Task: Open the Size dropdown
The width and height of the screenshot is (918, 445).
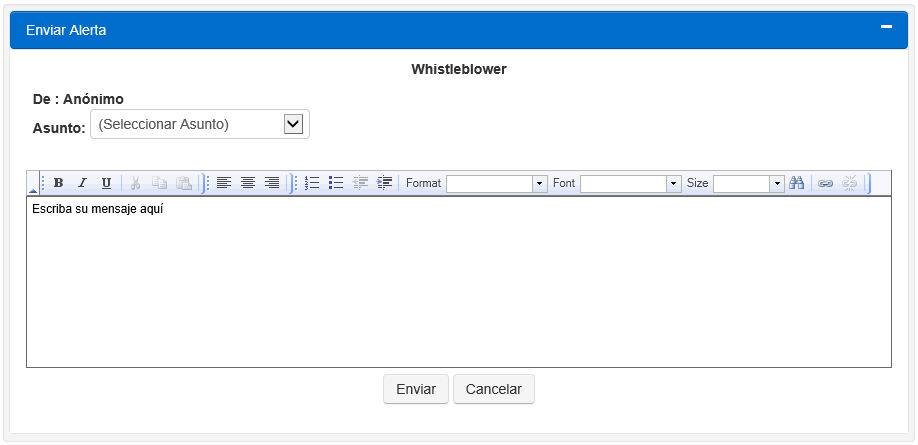Action: (777, 184)
